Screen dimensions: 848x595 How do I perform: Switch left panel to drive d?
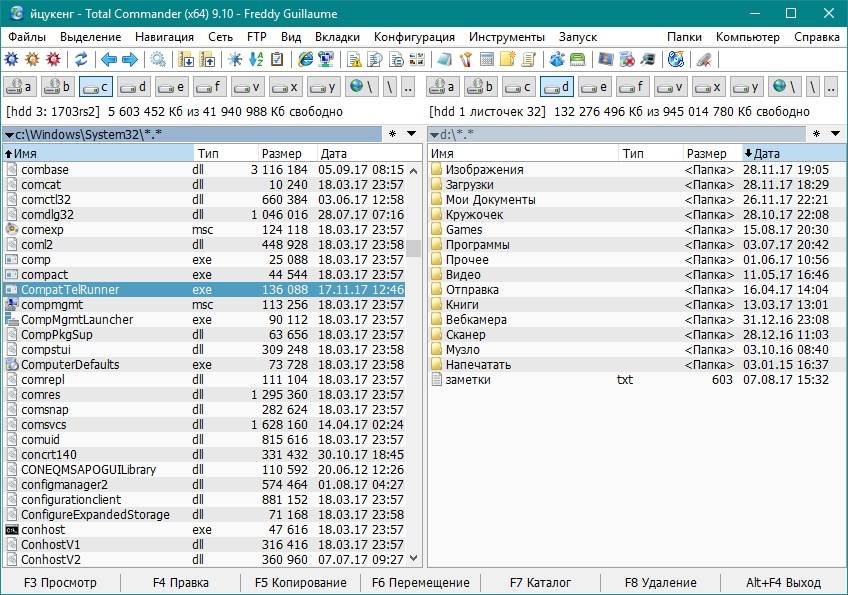click(134, 87)
